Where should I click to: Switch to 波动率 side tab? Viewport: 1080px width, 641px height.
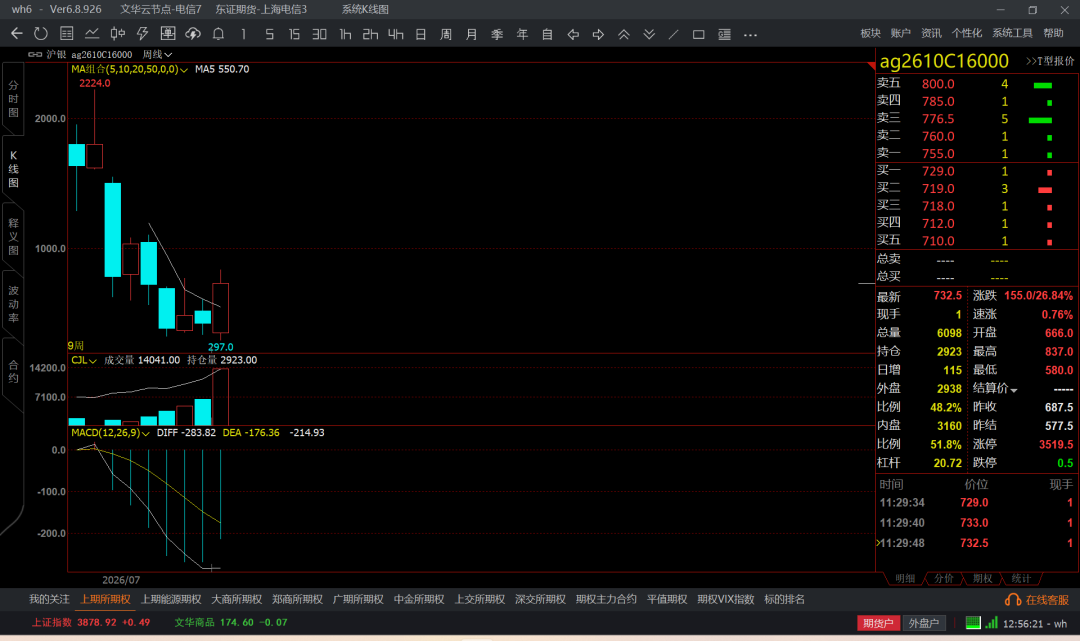coord(13,304)
